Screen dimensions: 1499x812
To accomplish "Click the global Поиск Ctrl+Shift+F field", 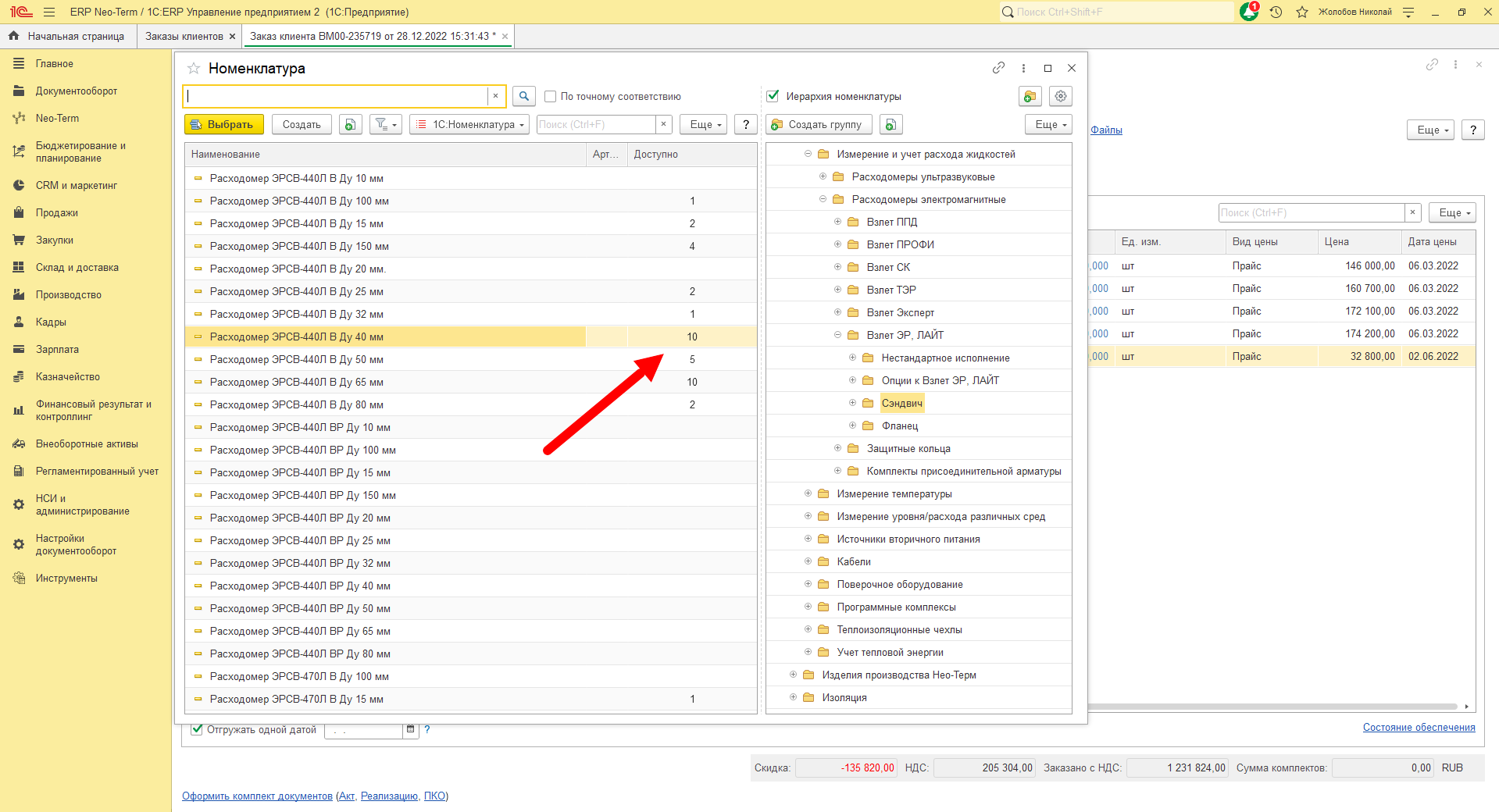I will (1117, 12).
